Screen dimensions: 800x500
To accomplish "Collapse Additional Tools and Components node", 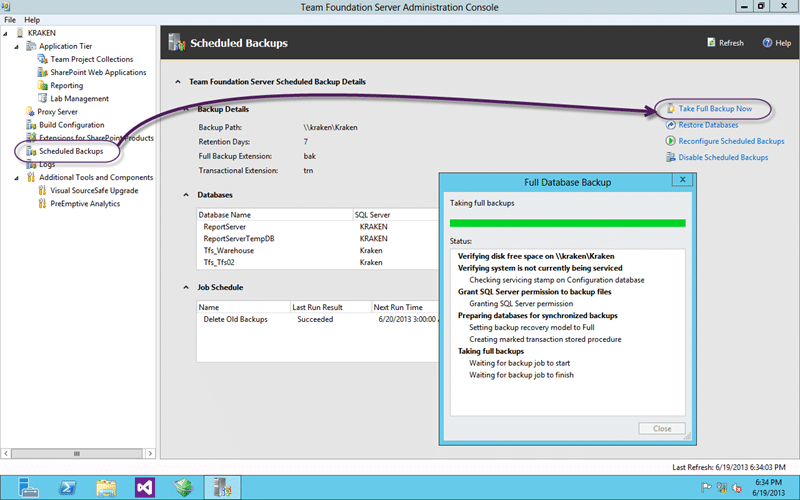I will [17, 178].
